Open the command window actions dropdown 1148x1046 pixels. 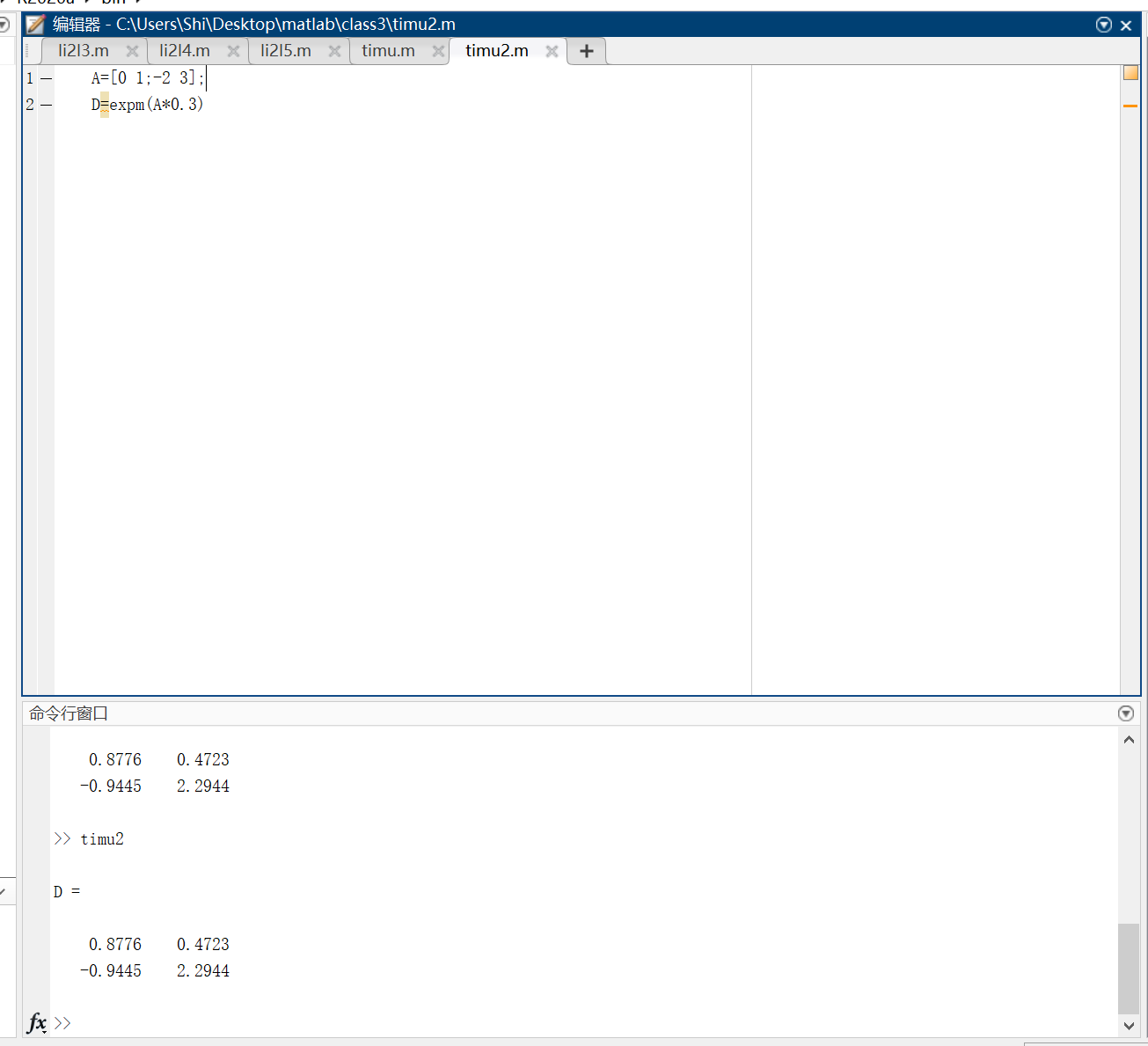click(1126, 713)
